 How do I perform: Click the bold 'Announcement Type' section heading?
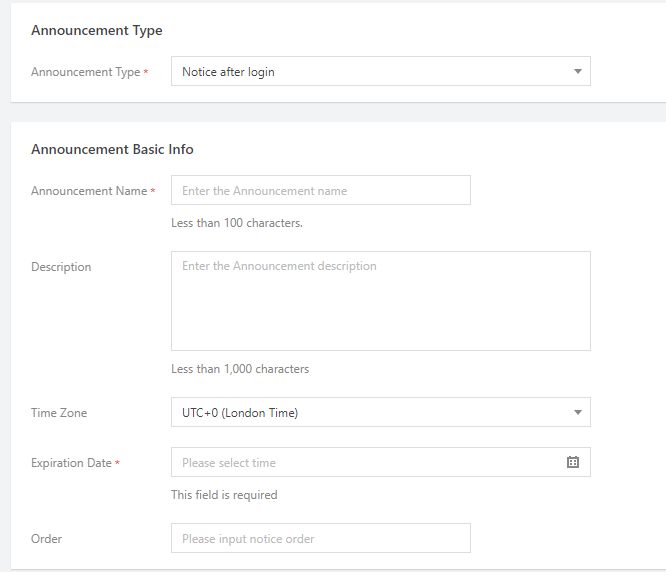point(96,31)
